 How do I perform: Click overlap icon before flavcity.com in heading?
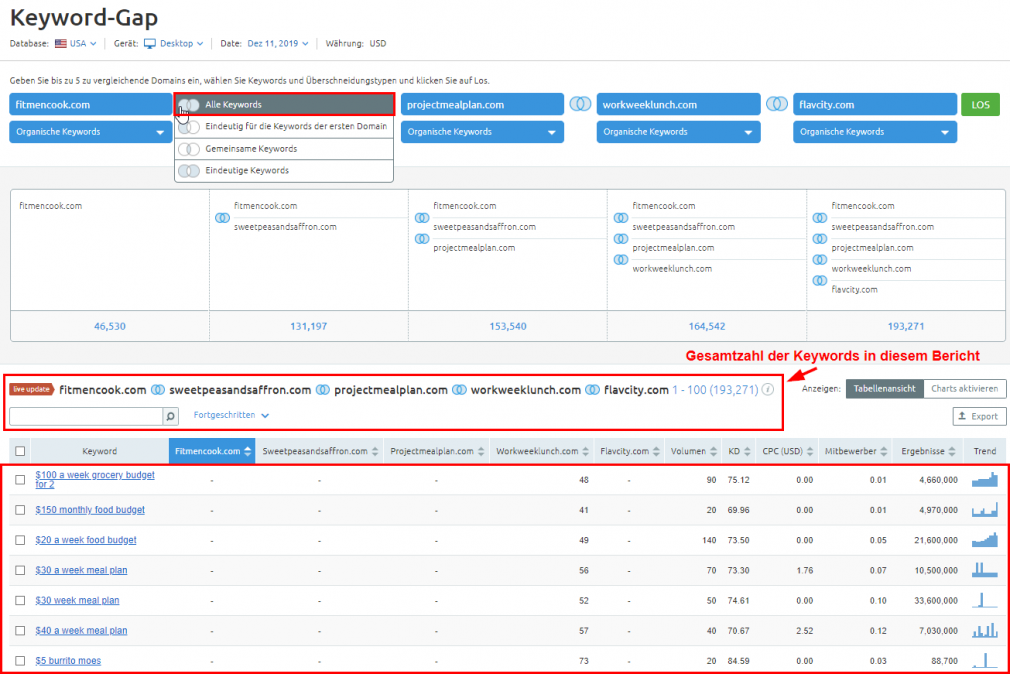[x=592, y=390]
